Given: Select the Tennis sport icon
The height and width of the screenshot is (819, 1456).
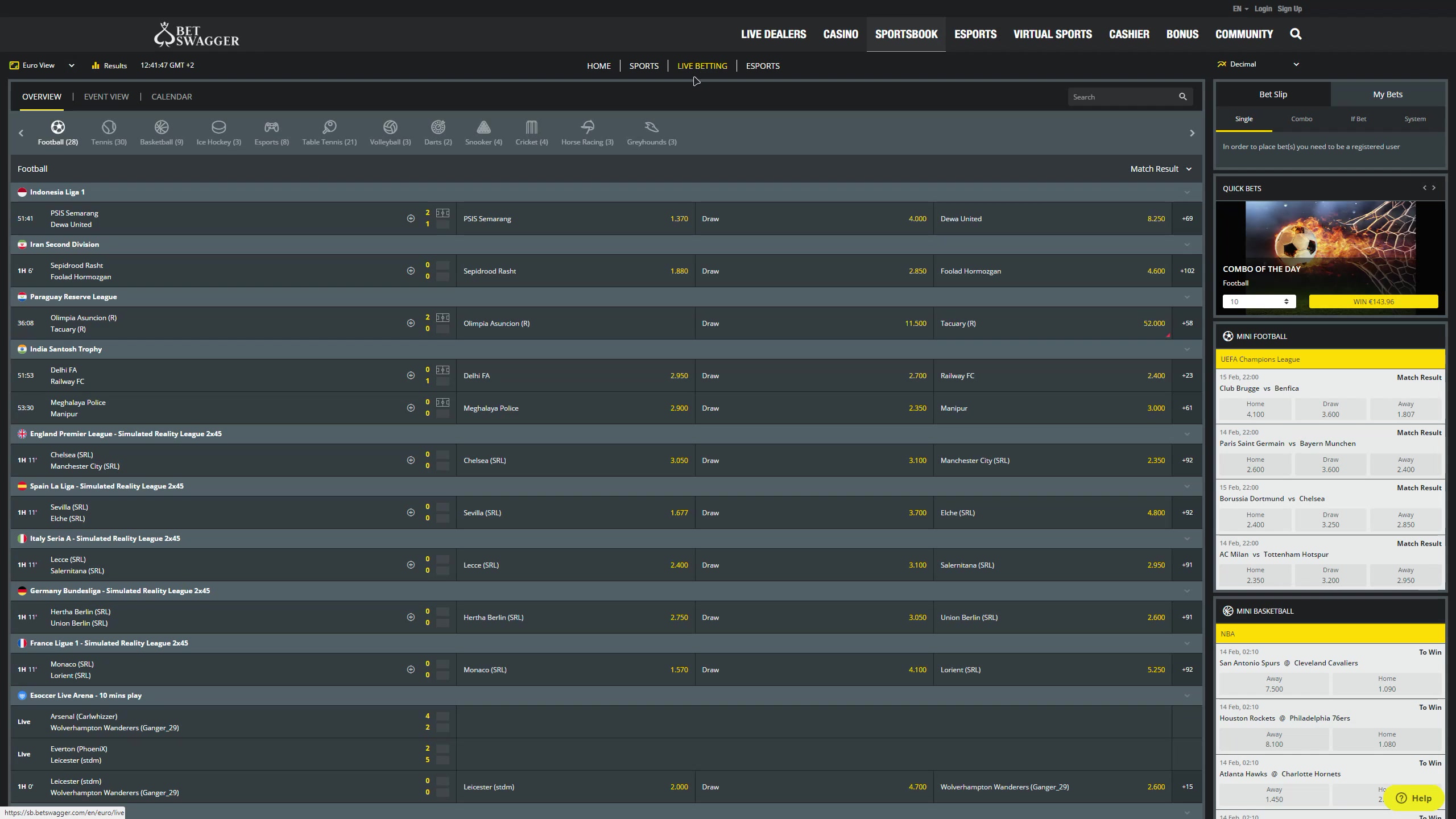Looking at the screenshot, I should pos(109,133).
